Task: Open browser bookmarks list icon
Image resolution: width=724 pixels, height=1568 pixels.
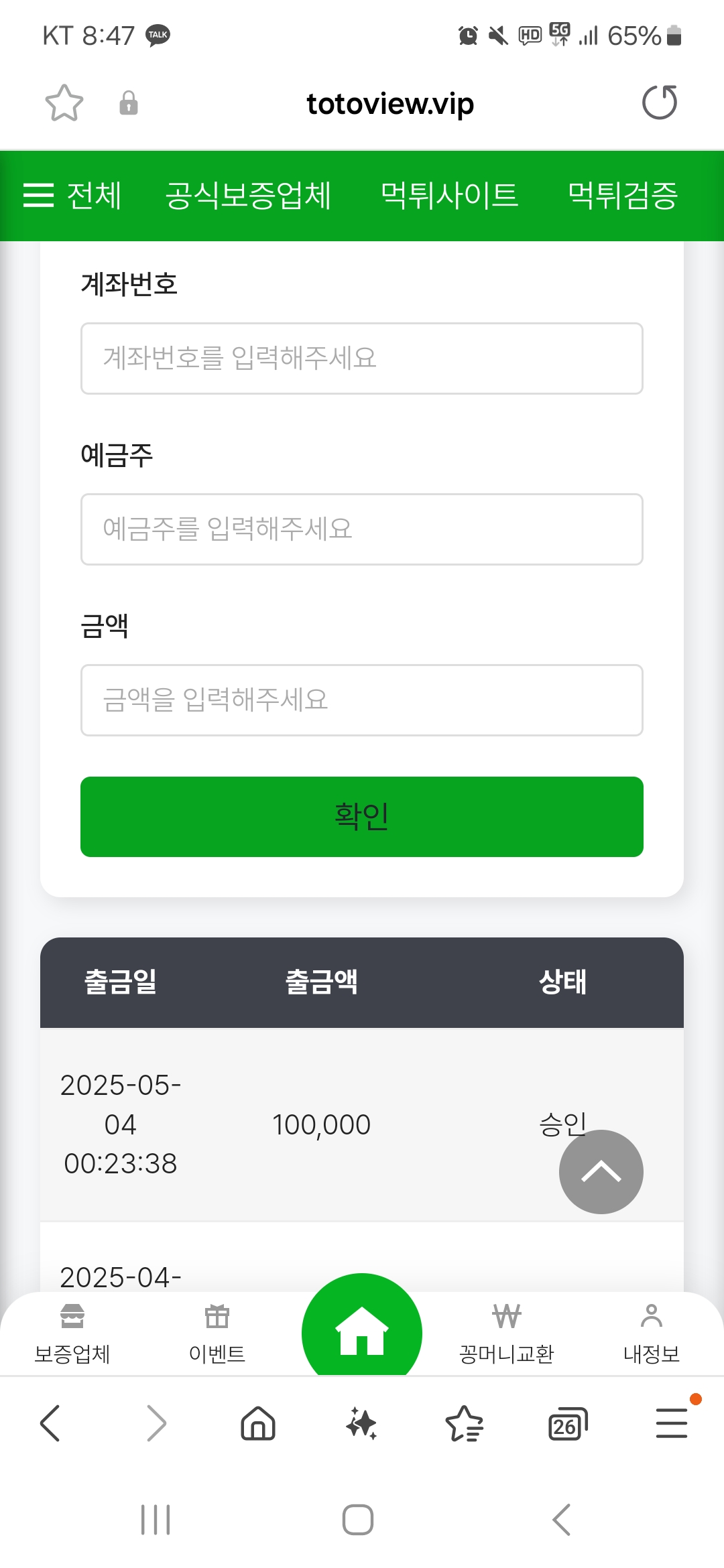Action: click(464, 1423)
